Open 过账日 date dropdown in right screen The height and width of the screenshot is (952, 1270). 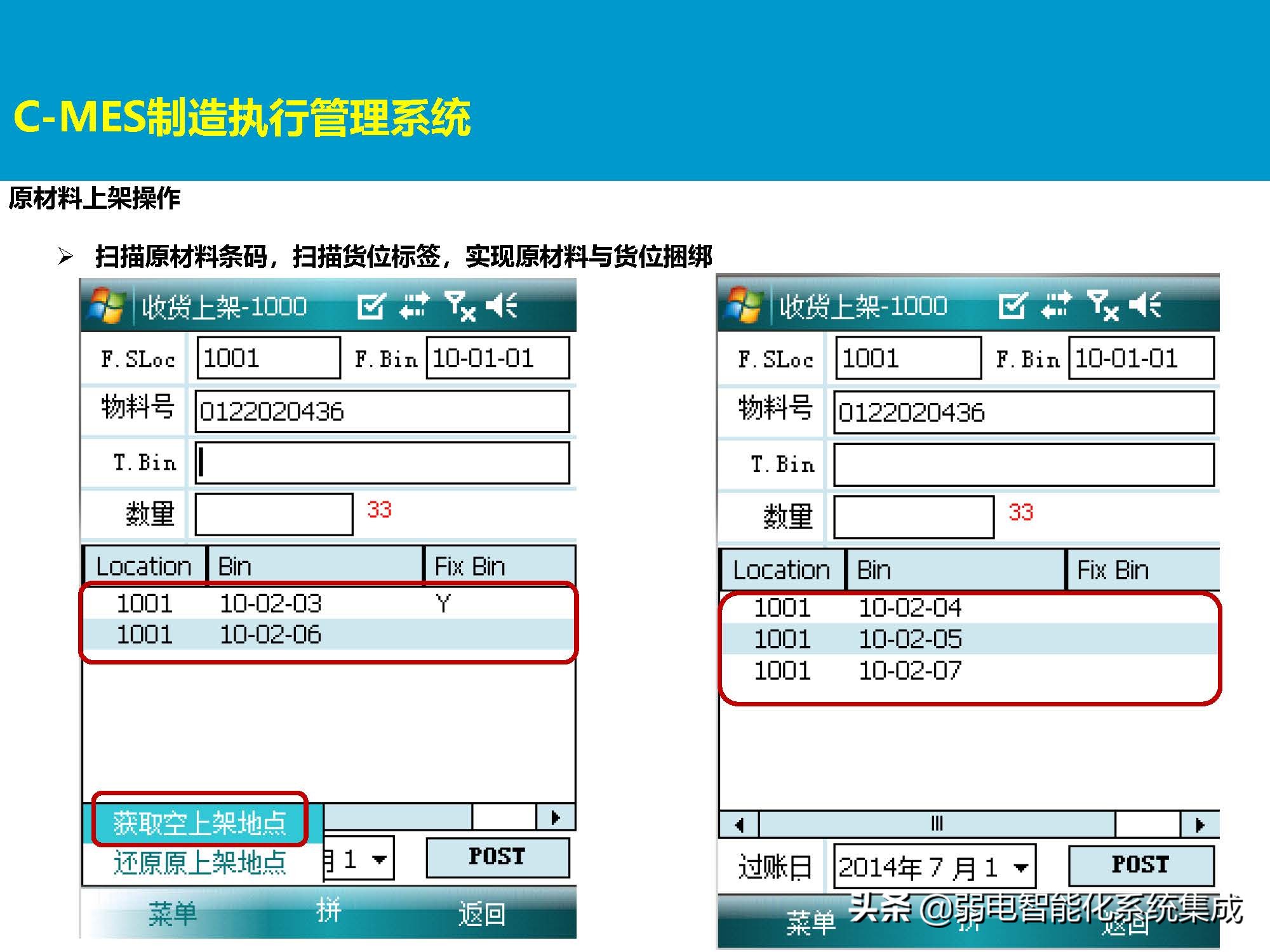pos(1020,867)
